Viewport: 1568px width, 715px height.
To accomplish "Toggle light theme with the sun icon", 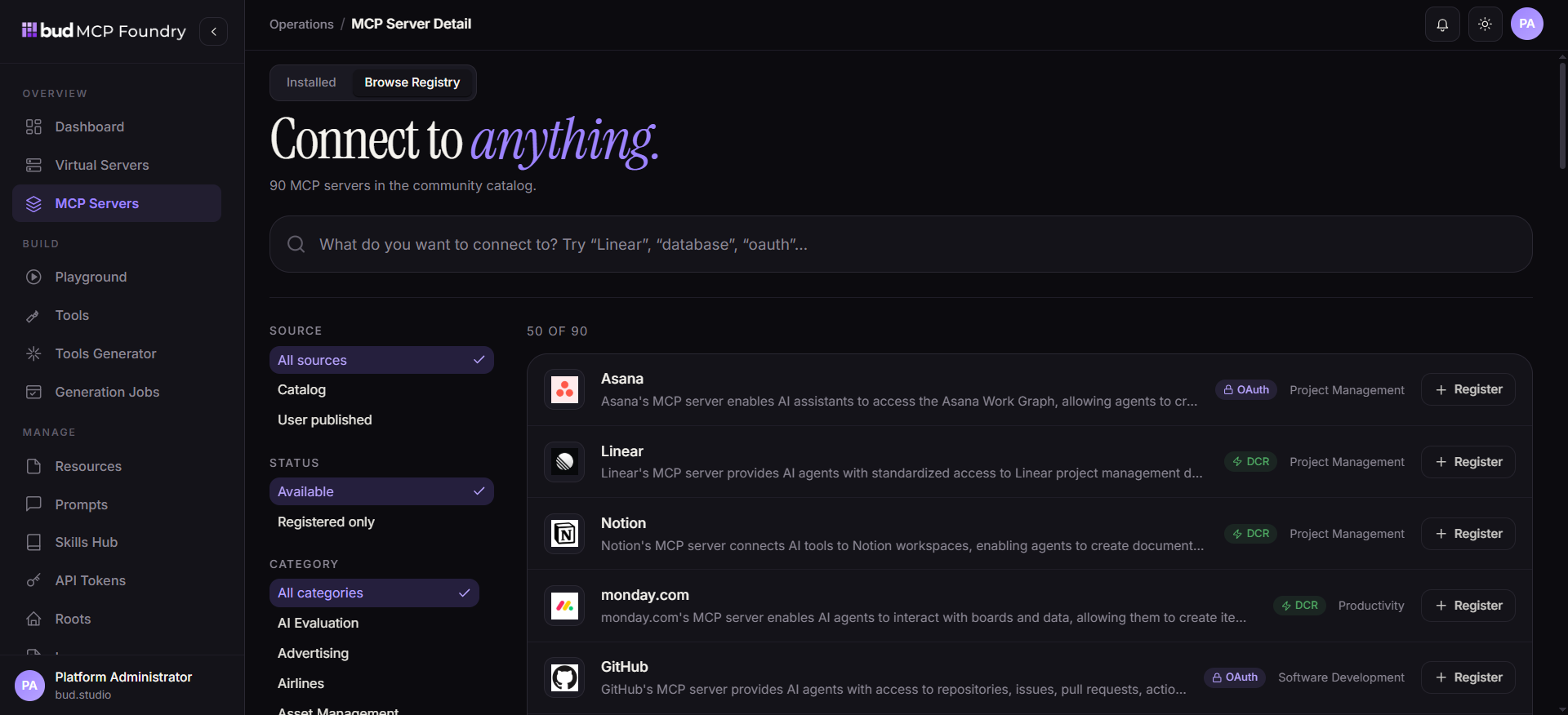I will point(1485,24).
